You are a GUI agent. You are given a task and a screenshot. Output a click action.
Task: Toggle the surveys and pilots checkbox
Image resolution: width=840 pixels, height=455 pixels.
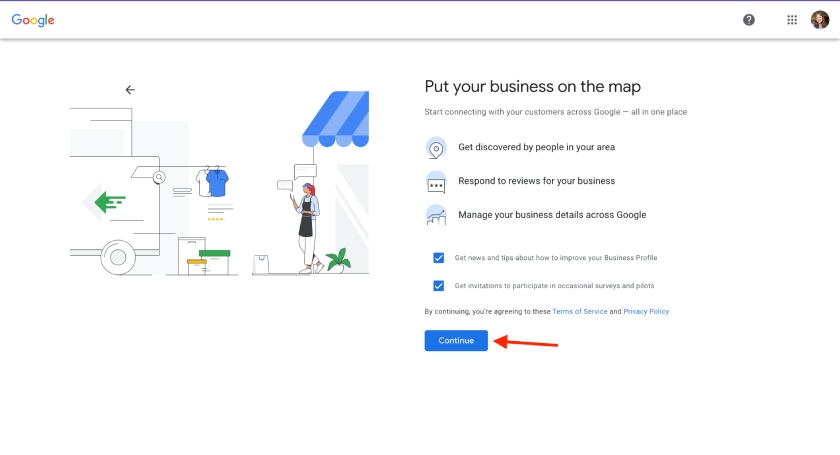(x=439, y=285)
